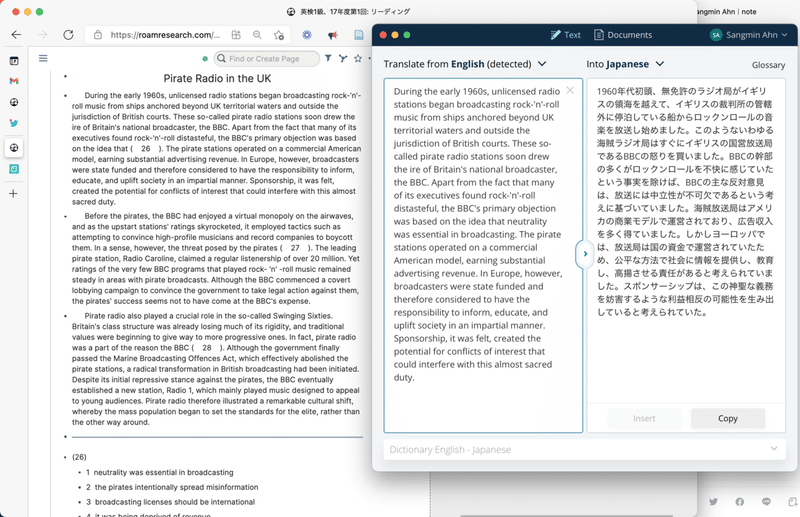The image size is (800, 517).
Task: Click the (26) question block
Action: point(79,457)
